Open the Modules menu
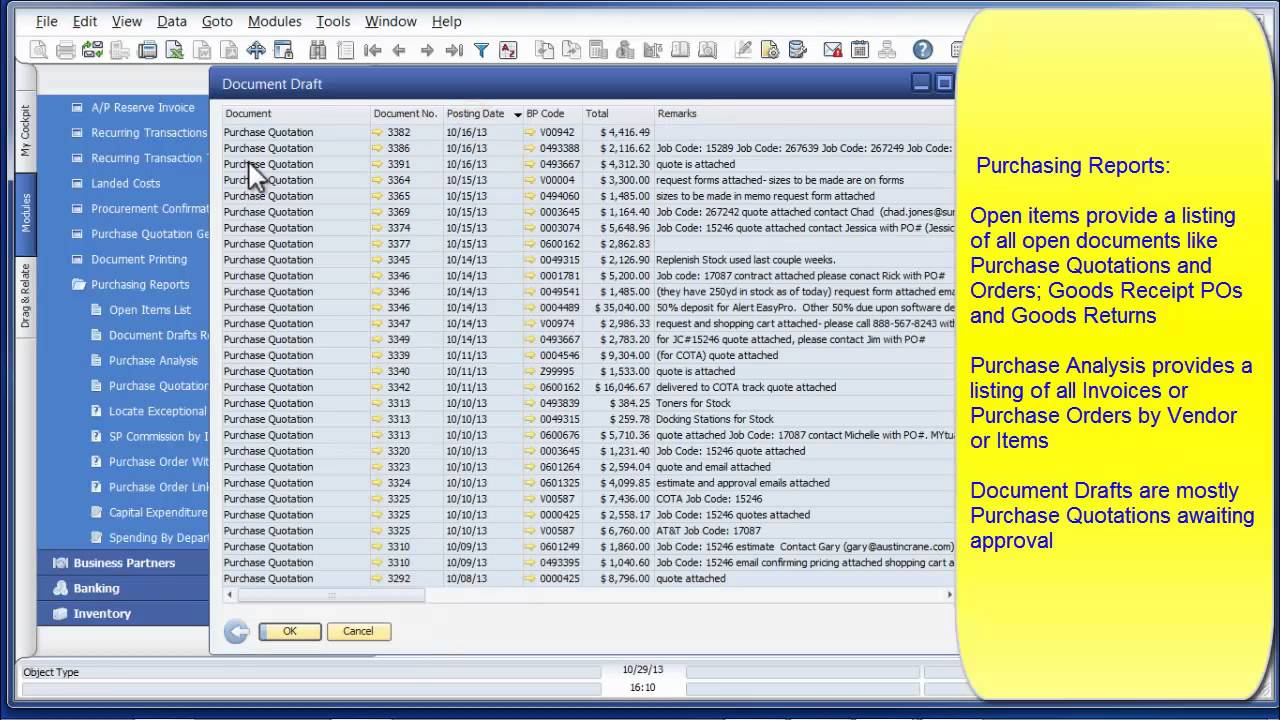This screenshot has width=1280, height=720. coord(274,21)
